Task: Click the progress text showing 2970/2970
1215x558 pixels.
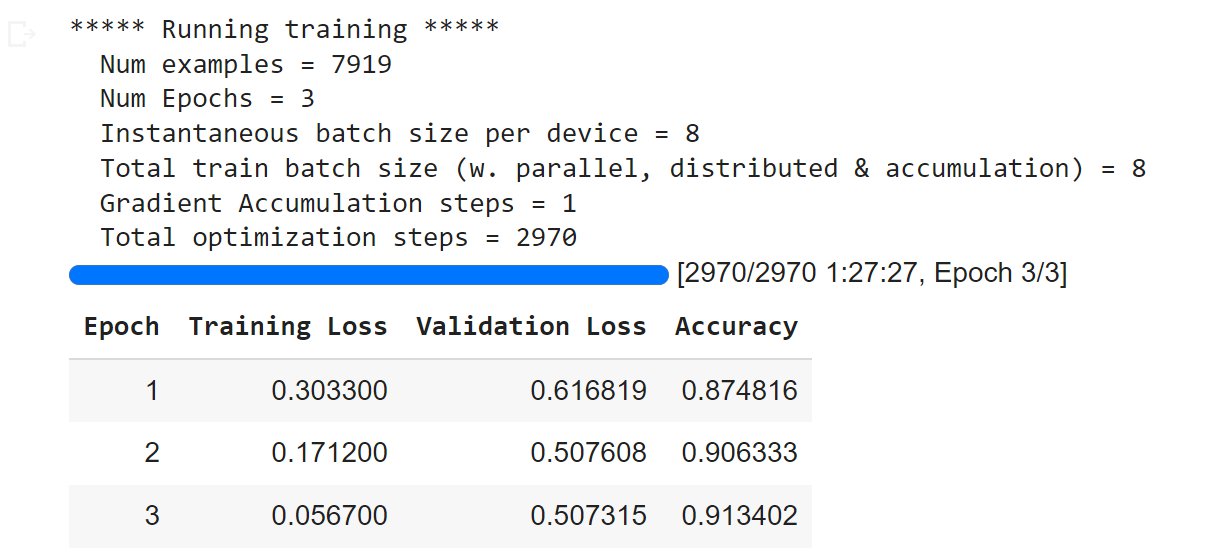Action: click(871, 275)
